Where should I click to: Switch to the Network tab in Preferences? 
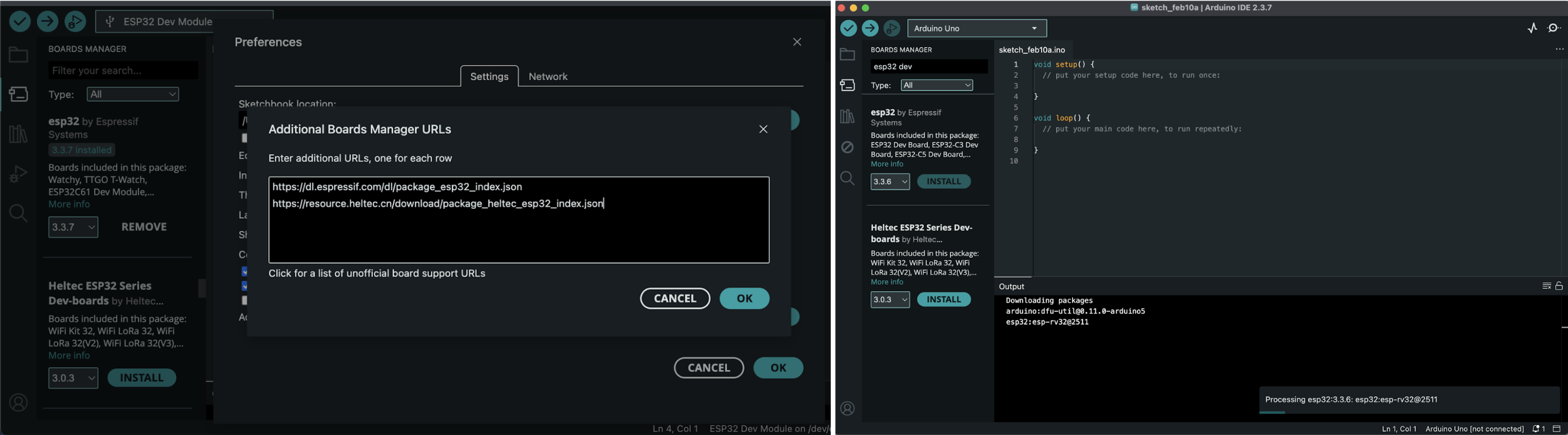(x=548, y=77)
